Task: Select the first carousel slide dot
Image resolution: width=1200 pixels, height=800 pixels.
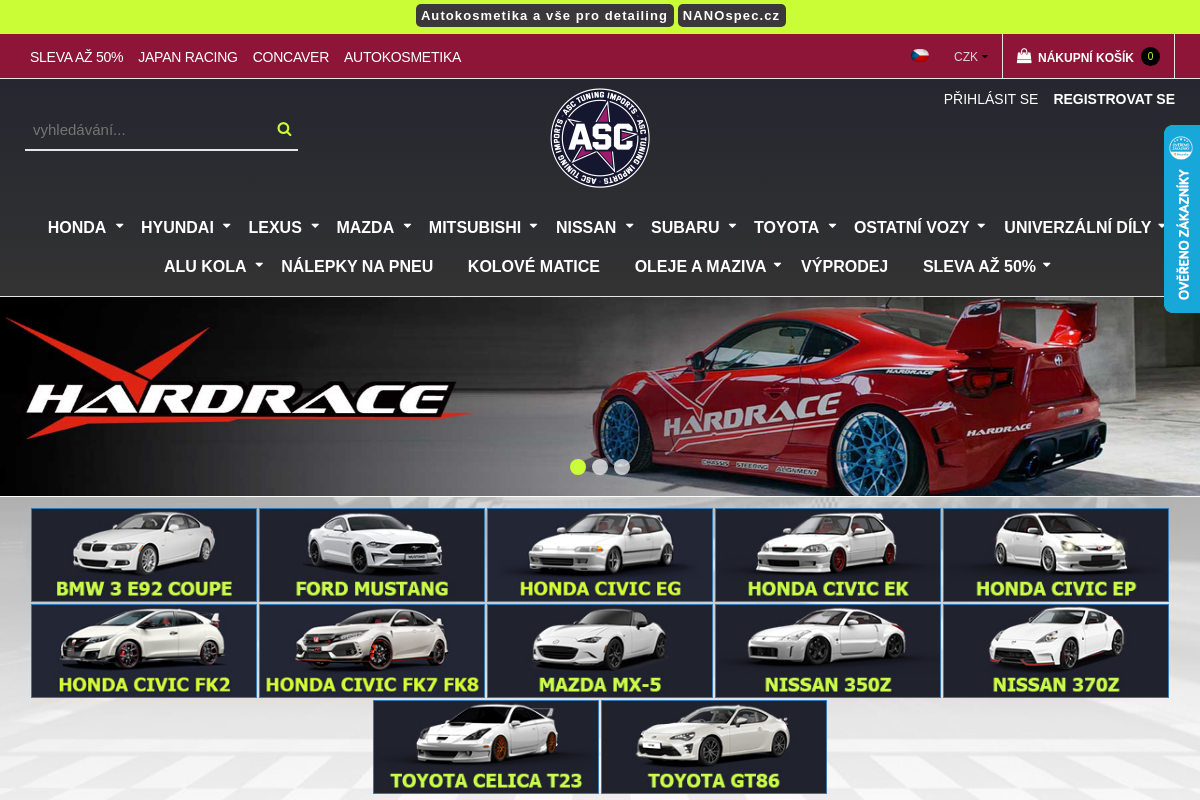Action: 578,467
